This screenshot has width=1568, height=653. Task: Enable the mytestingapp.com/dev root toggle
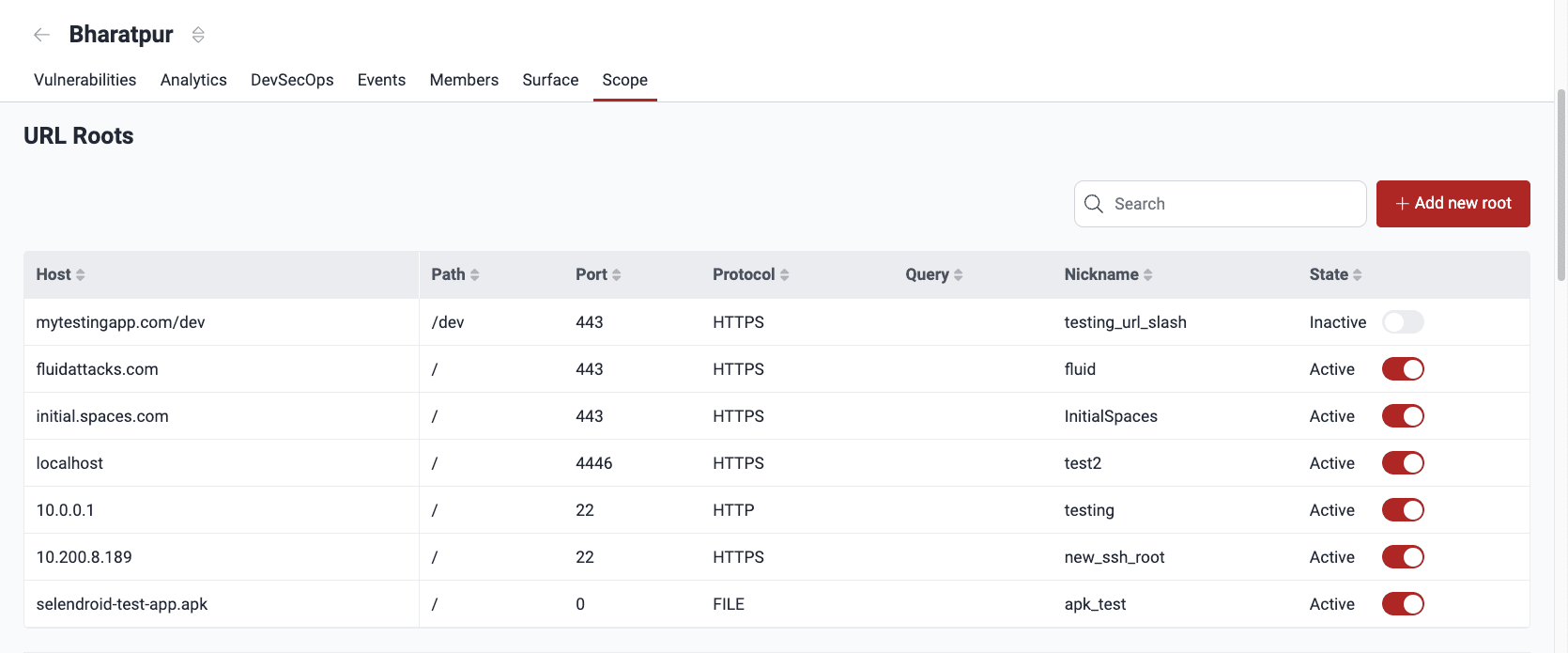pos(1403,322)
